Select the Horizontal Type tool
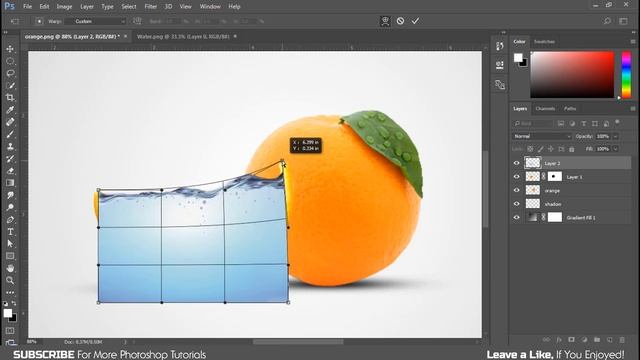Screen dimensions: 640x360 [x=10, y=232]
